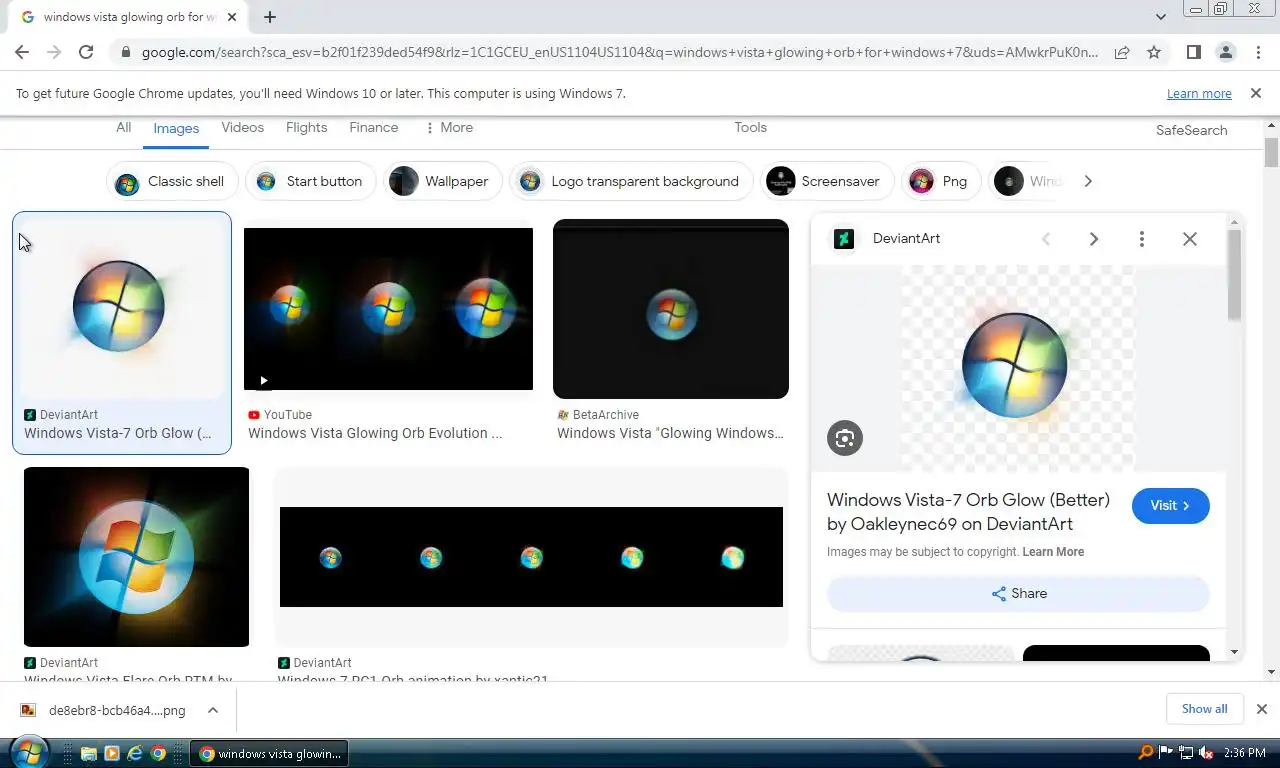1280x768 pixels.
Task: Open the search Tools options
Action: coord(750,128)
